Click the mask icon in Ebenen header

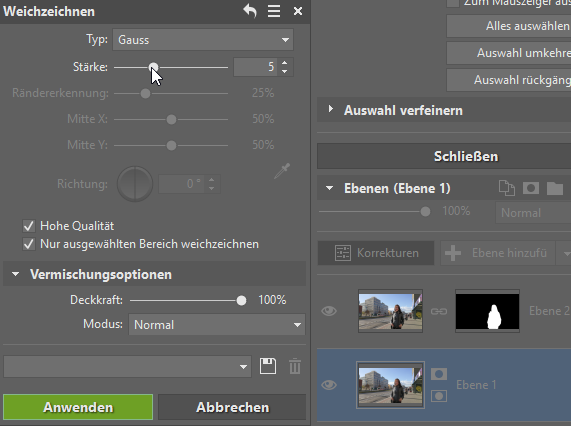click(531, 188)
